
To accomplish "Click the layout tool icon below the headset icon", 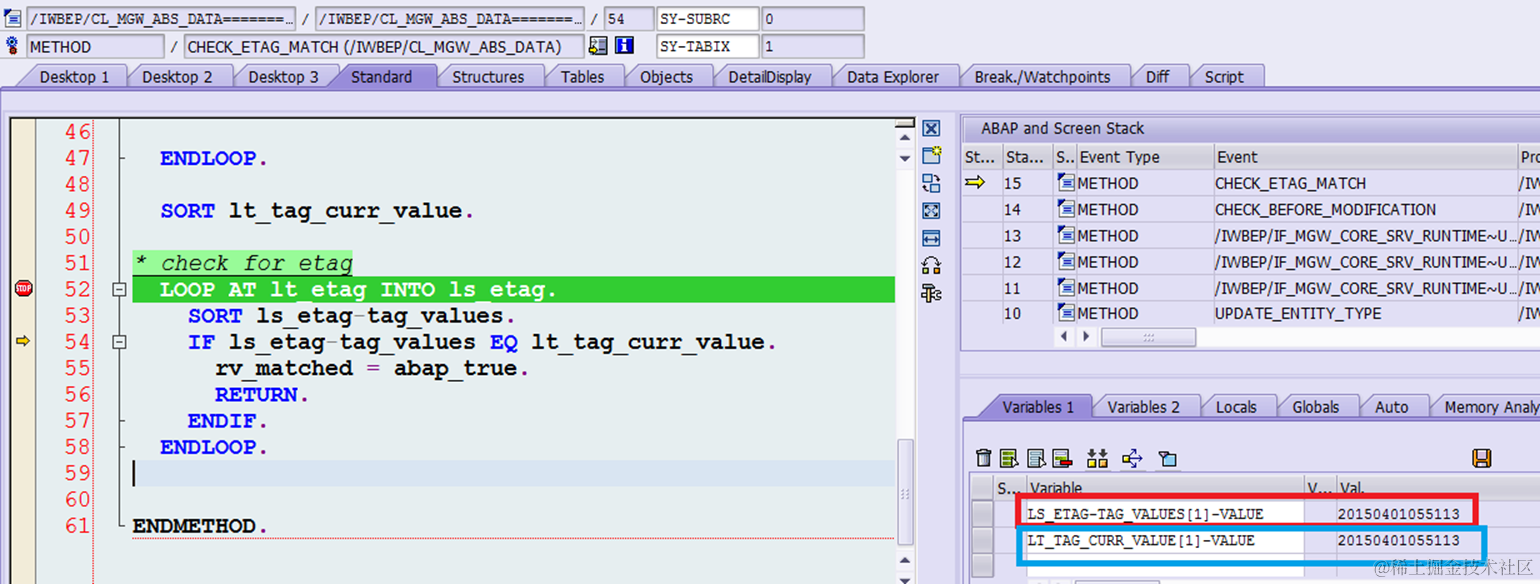I will click(x=931, y=293).
